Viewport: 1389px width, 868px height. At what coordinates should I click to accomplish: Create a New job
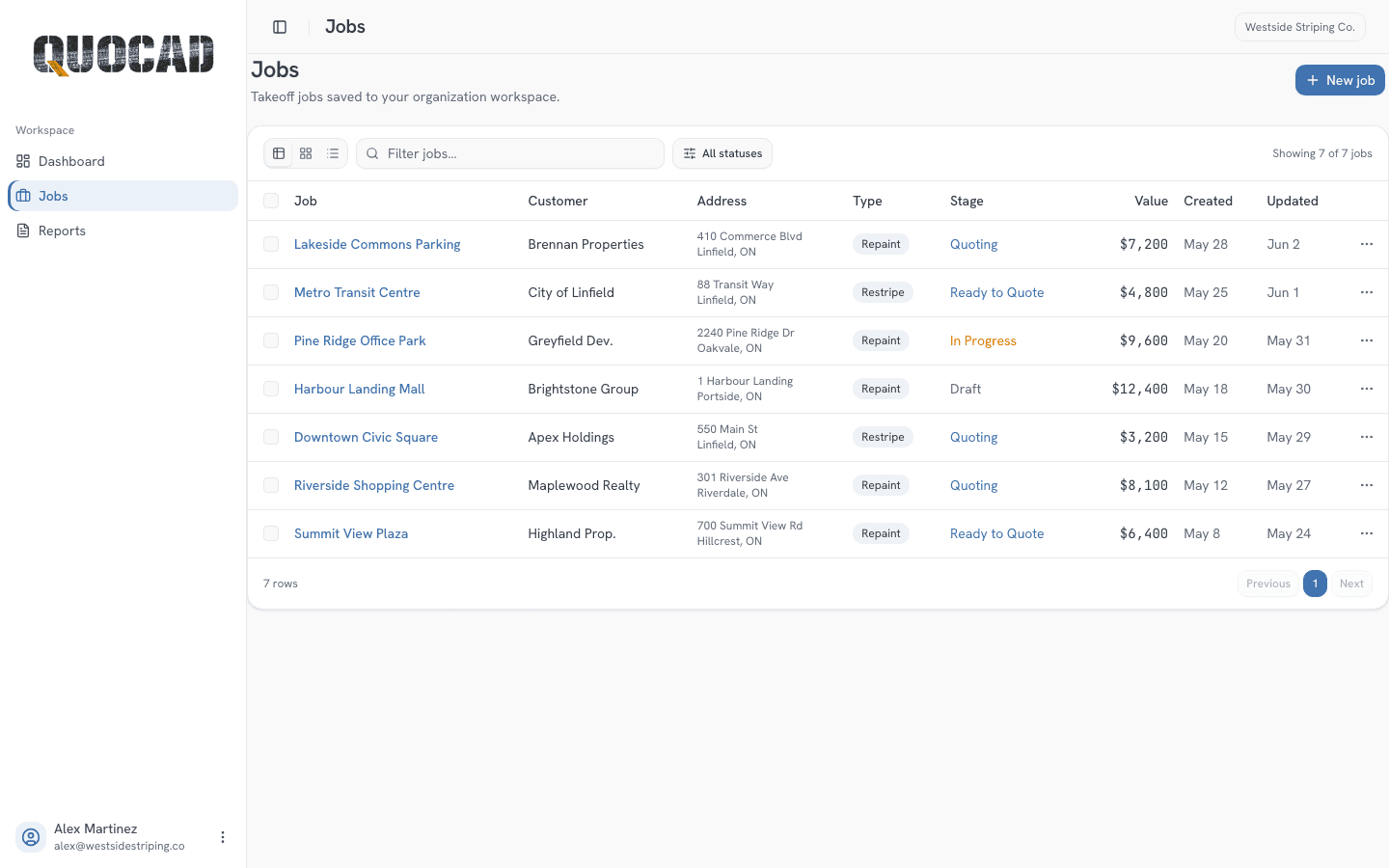coord(1340,80)
